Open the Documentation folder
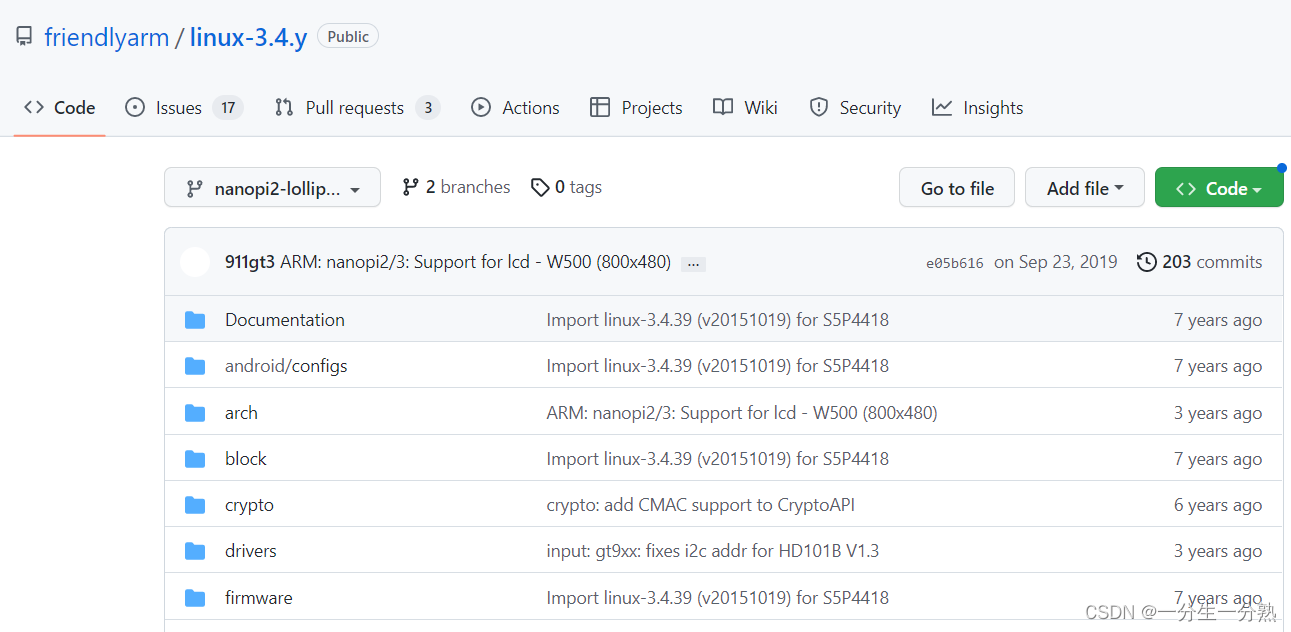 click(x=285, y=320)
